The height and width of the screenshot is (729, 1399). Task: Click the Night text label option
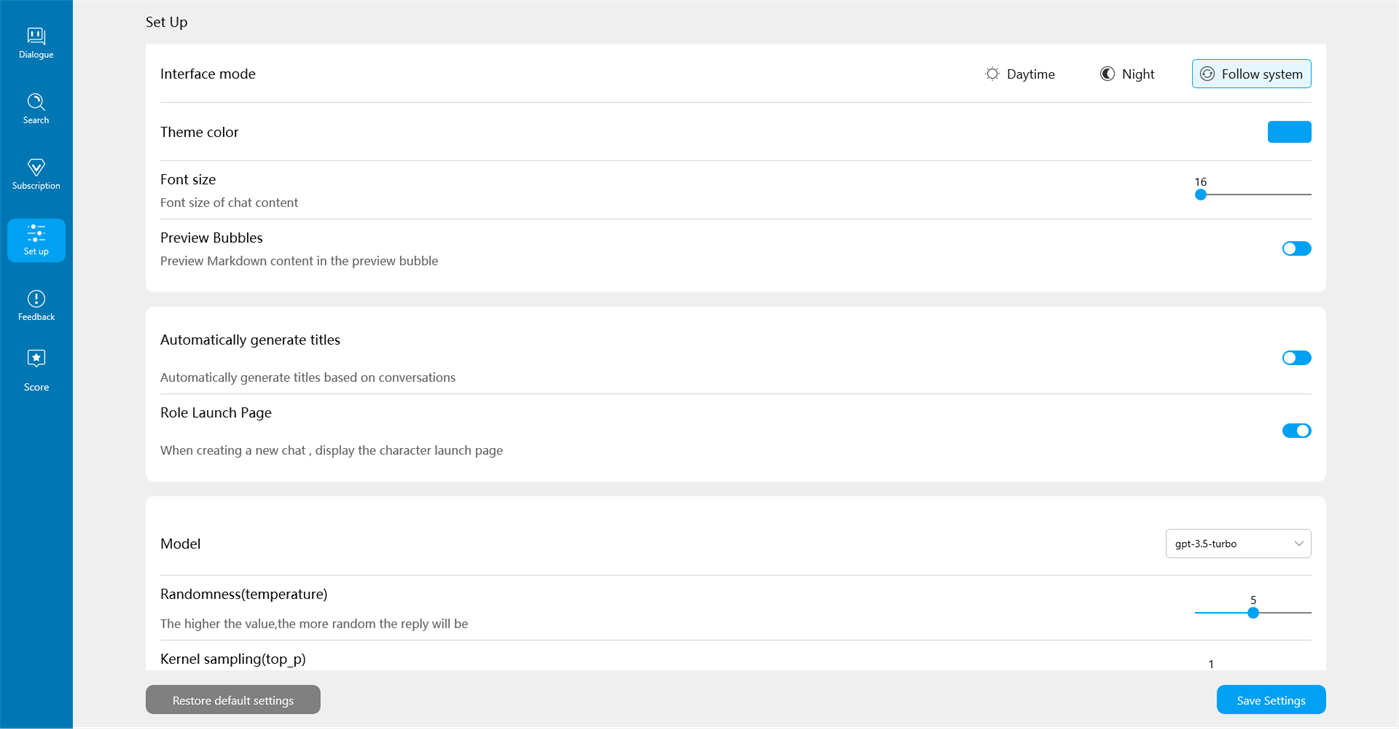pos(1138,74)
